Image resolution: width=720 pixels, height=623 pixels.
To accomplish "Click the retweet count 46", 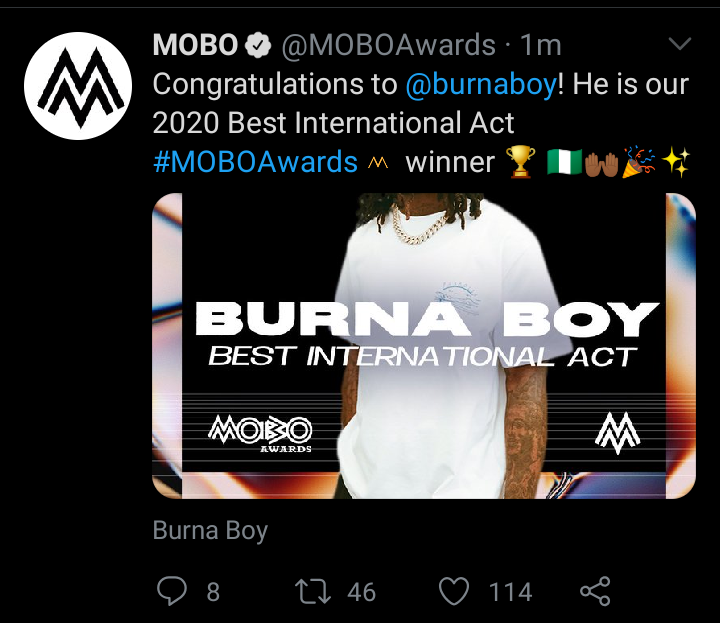I will click(362, 592).
